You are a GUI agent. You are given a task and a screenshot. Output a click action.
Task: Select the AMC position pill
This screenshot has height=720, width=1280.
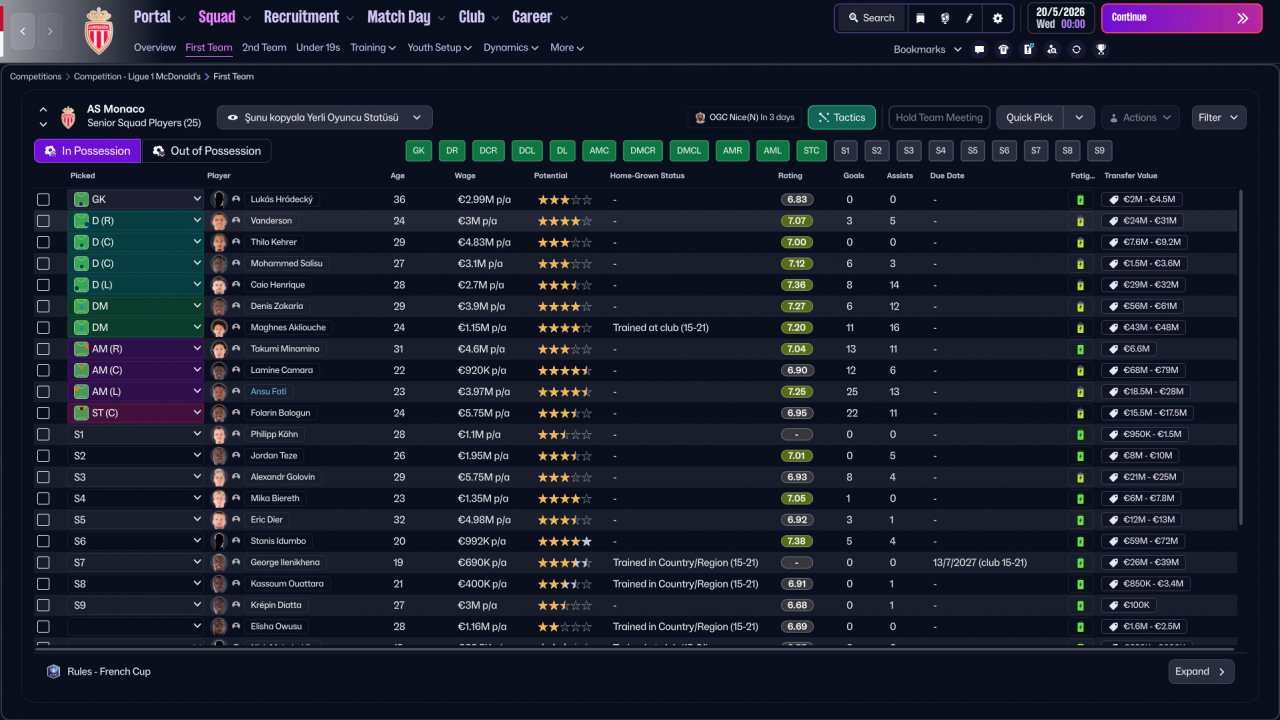coord(599,151)
